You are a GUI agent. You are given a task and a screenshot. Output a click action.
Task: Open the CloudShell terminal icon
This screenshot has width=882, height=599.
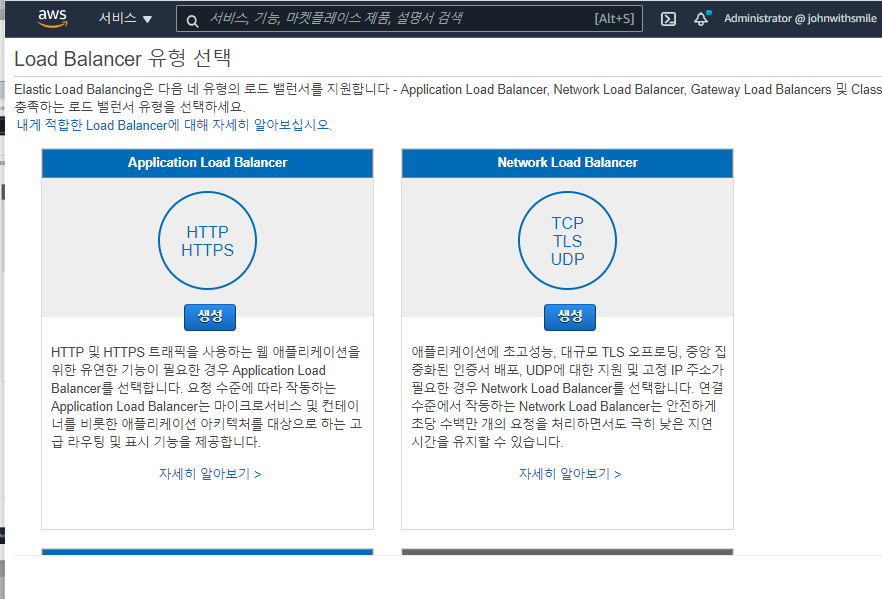(x=668, y=19)
